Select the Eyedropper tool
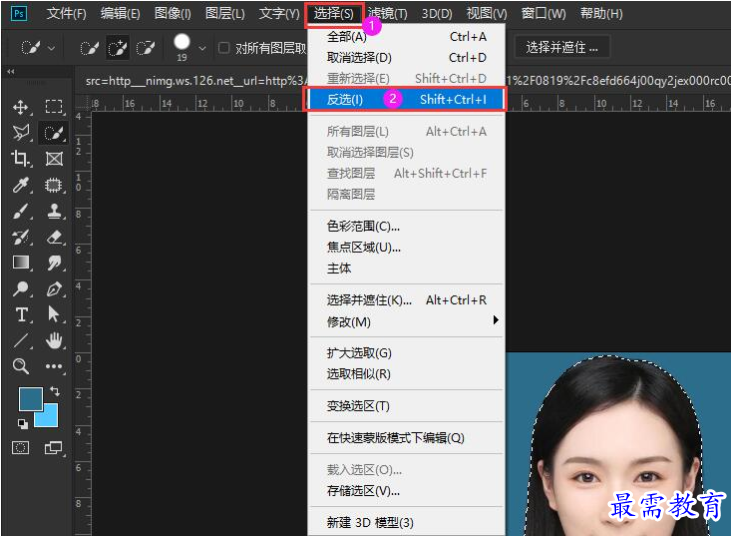This screenshot has width=732, height=537. coord(20,185)
